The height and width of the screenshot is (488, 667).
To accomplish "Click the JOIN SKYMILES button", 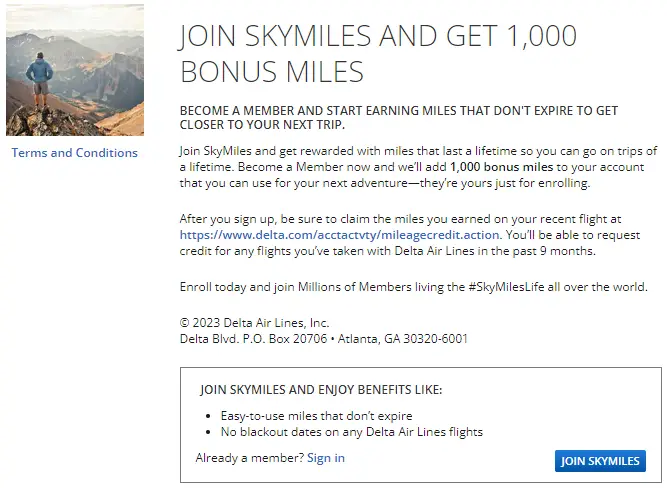I will tap(600, 461).
